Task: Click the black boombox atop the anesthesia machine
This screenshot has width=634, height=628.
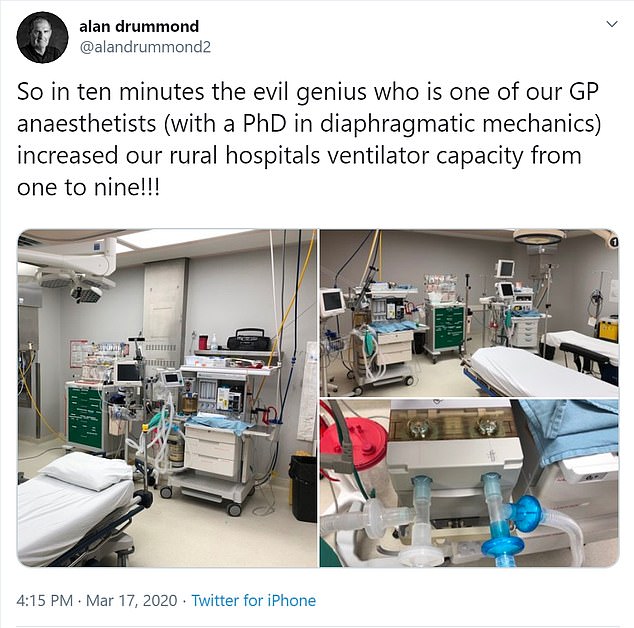Action: point(249,339)
